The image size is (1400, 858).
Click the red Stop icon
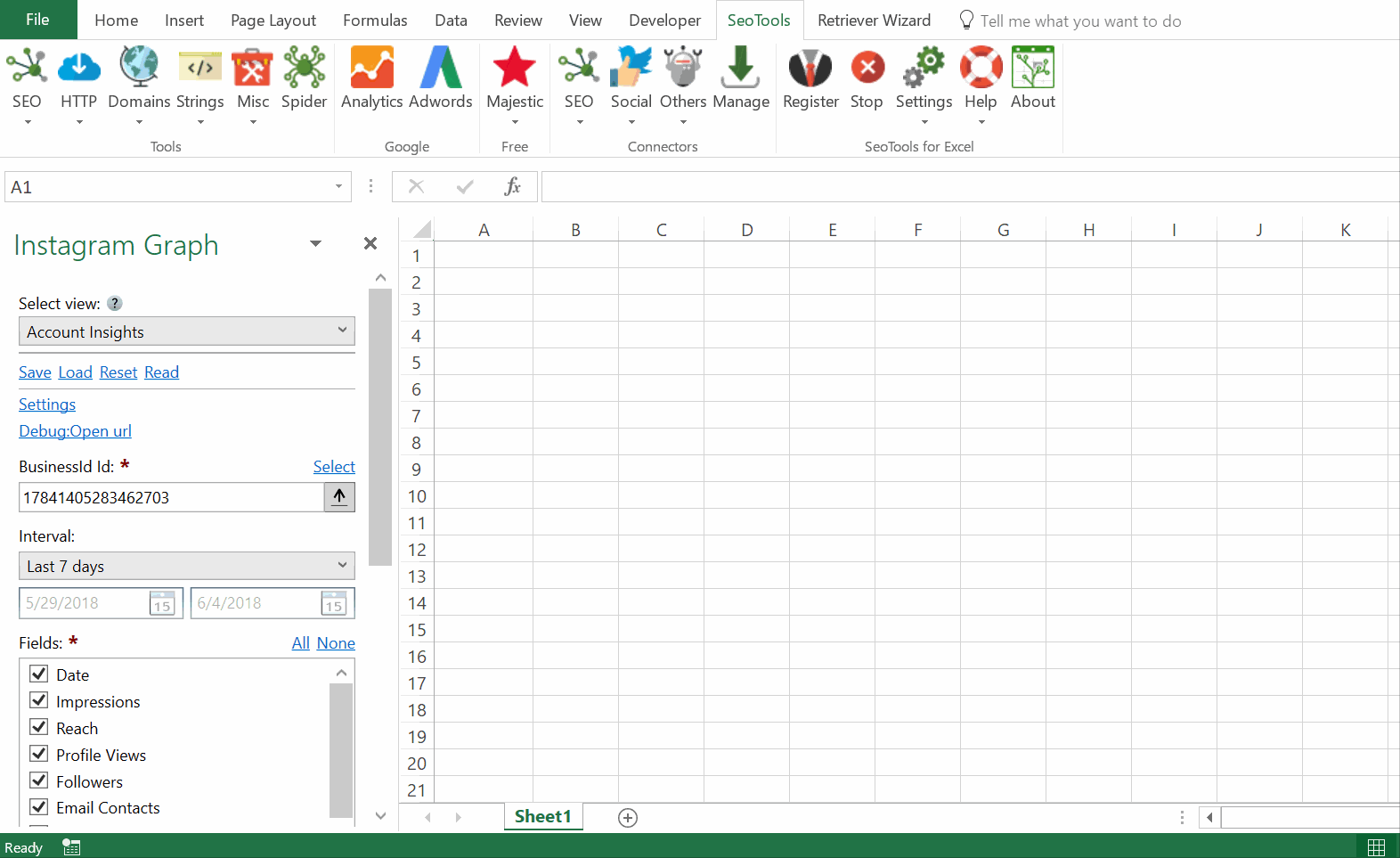pos(867,68)
